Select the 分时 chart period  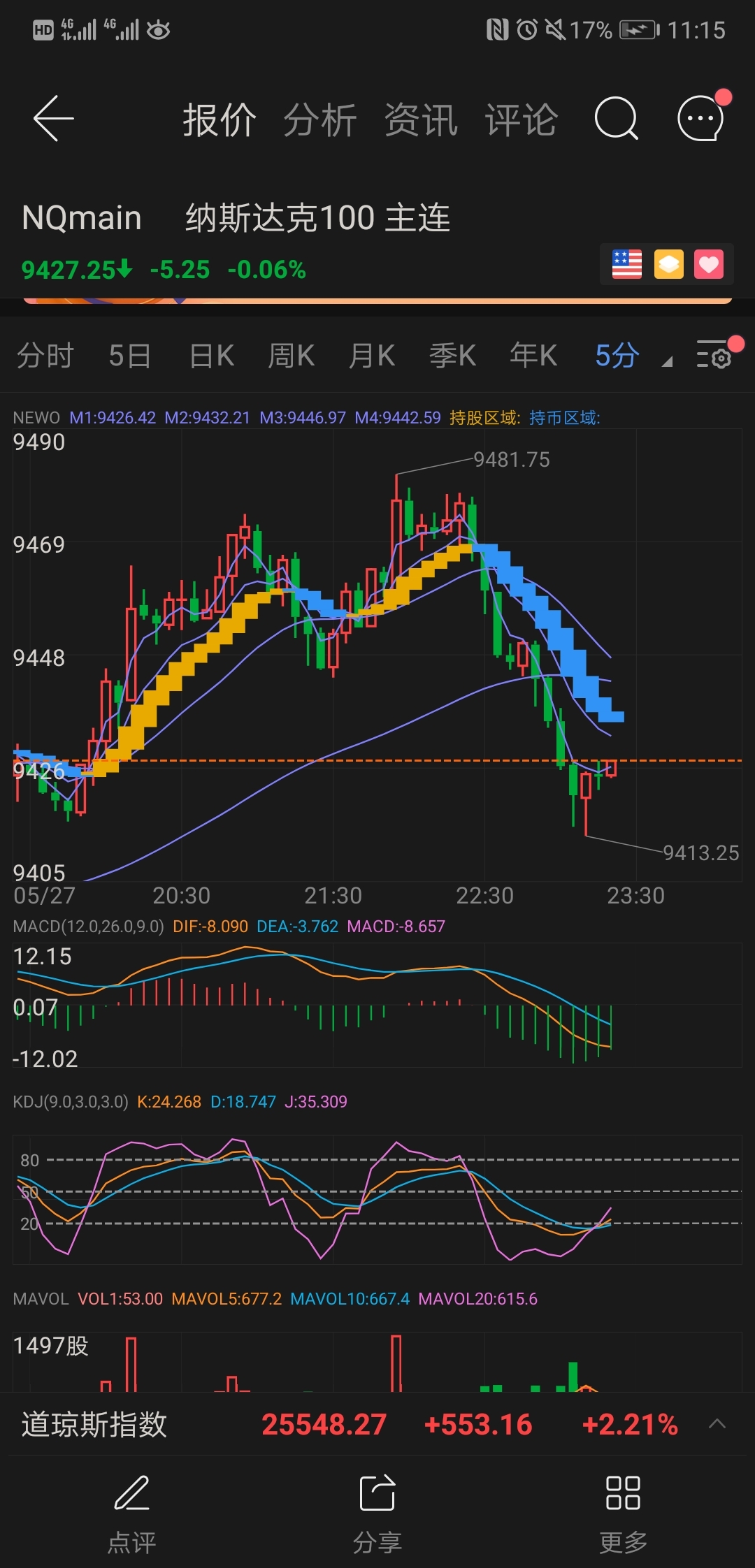tap(45, 356)
